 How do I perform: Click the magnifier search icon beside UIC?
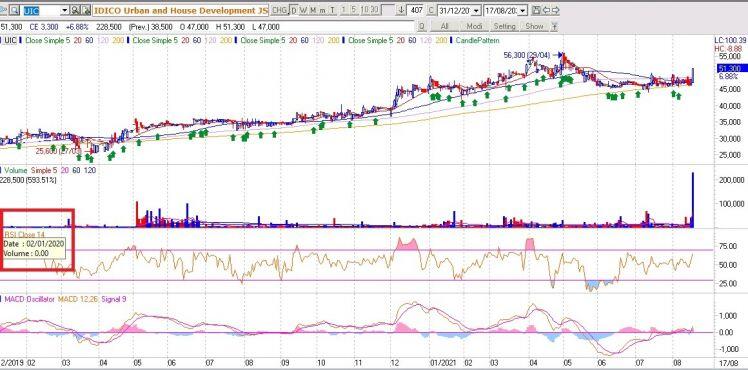(14, 10)
